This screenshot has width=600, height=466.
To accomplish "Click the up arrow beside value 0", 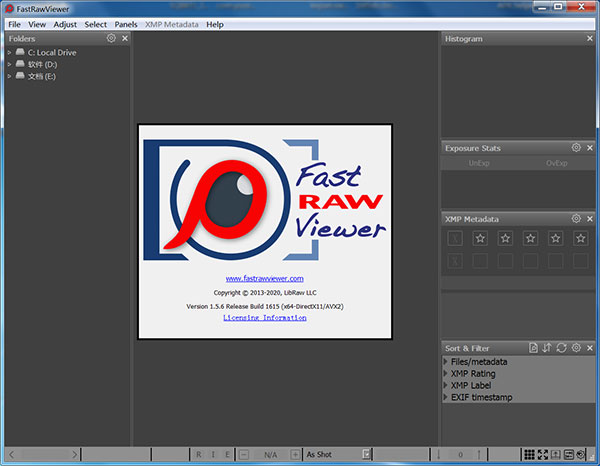I will 479,455.
